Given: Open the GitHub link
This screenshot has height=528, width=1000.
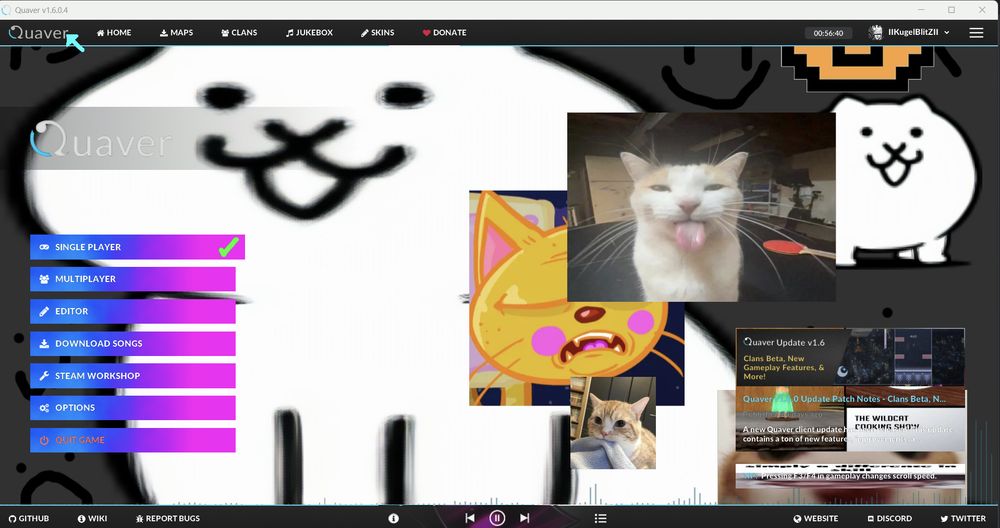Looking at the screenshot, I should click(x=29, y=518).
